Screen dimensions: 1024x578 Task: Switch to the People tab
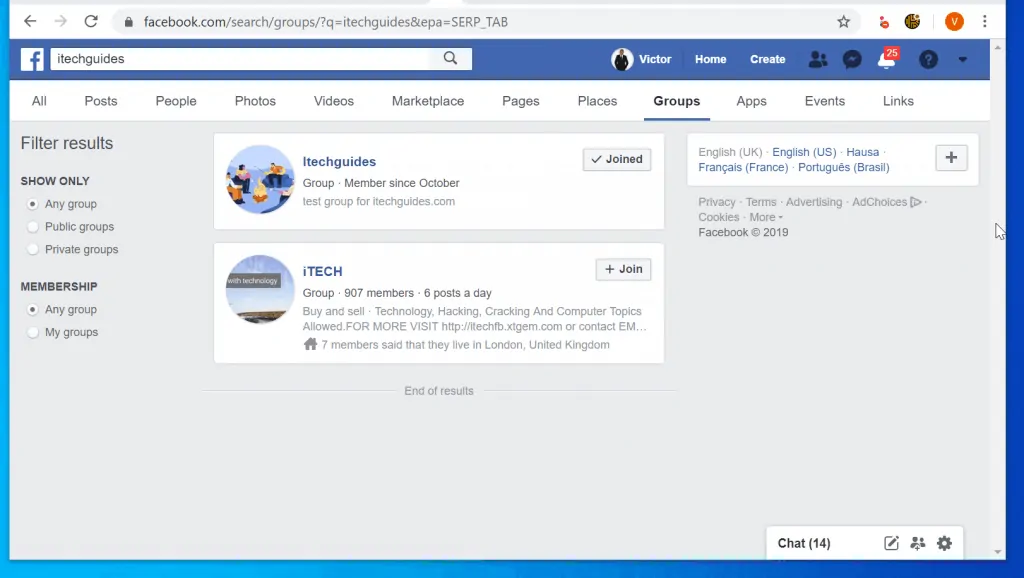pos(176,101)
